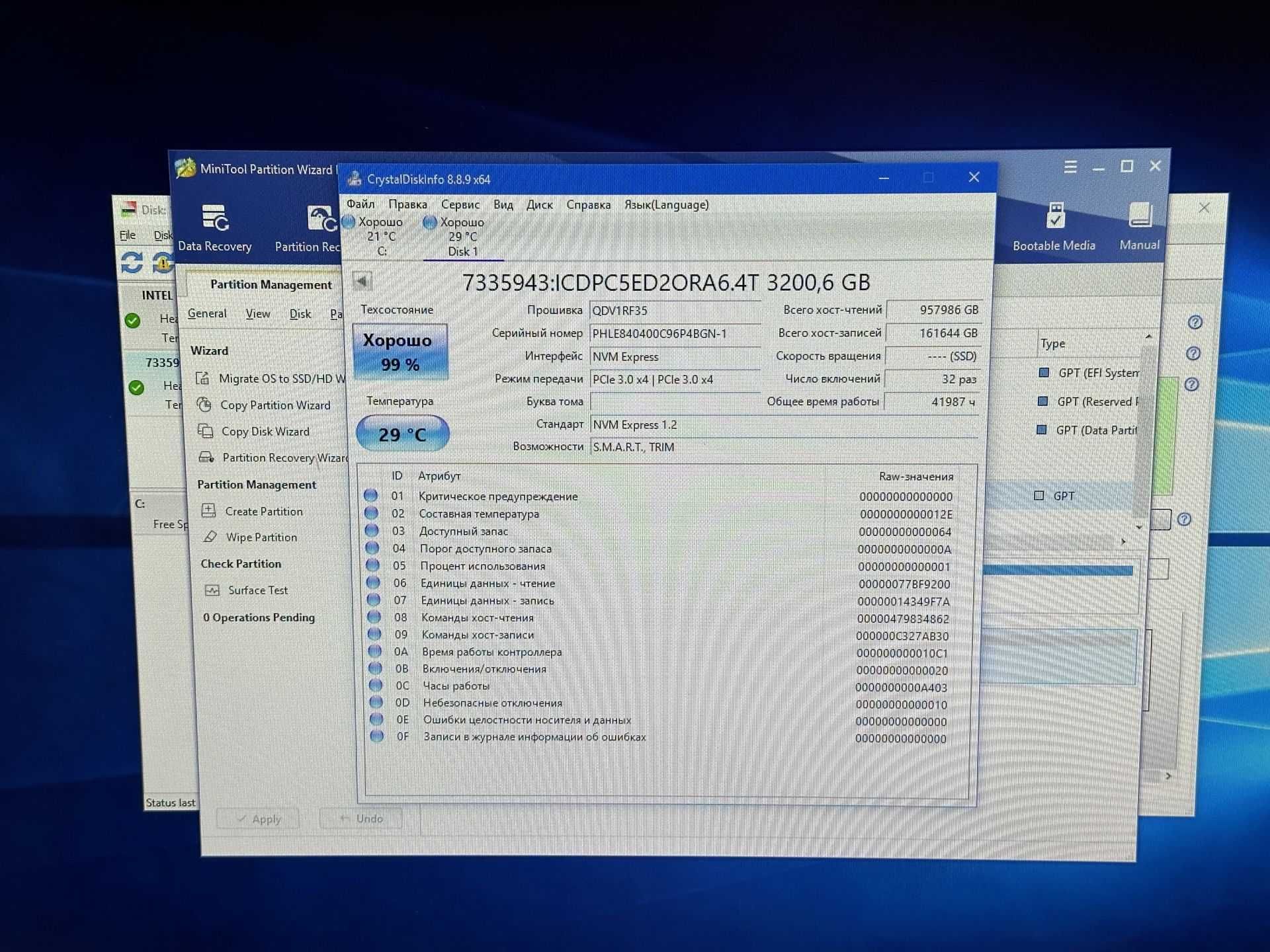The image size is (1270, 952).
Task: Click the serial number field
Action: pos(675,334)
